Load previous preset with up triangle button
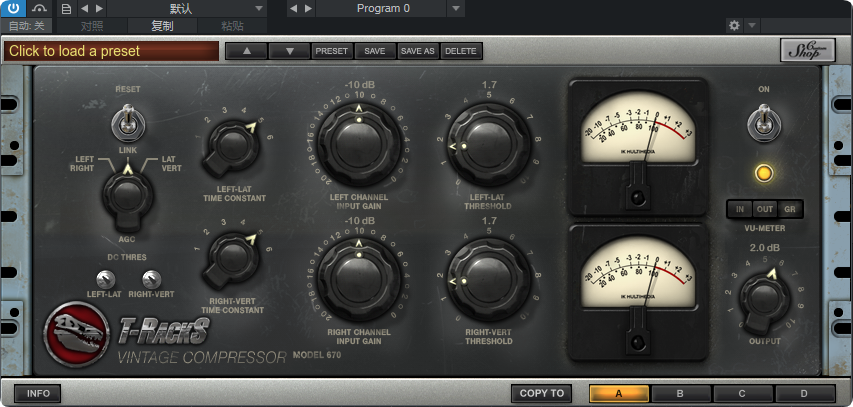The height and width of the screenshot is (407, 853). tap(246, 51)
